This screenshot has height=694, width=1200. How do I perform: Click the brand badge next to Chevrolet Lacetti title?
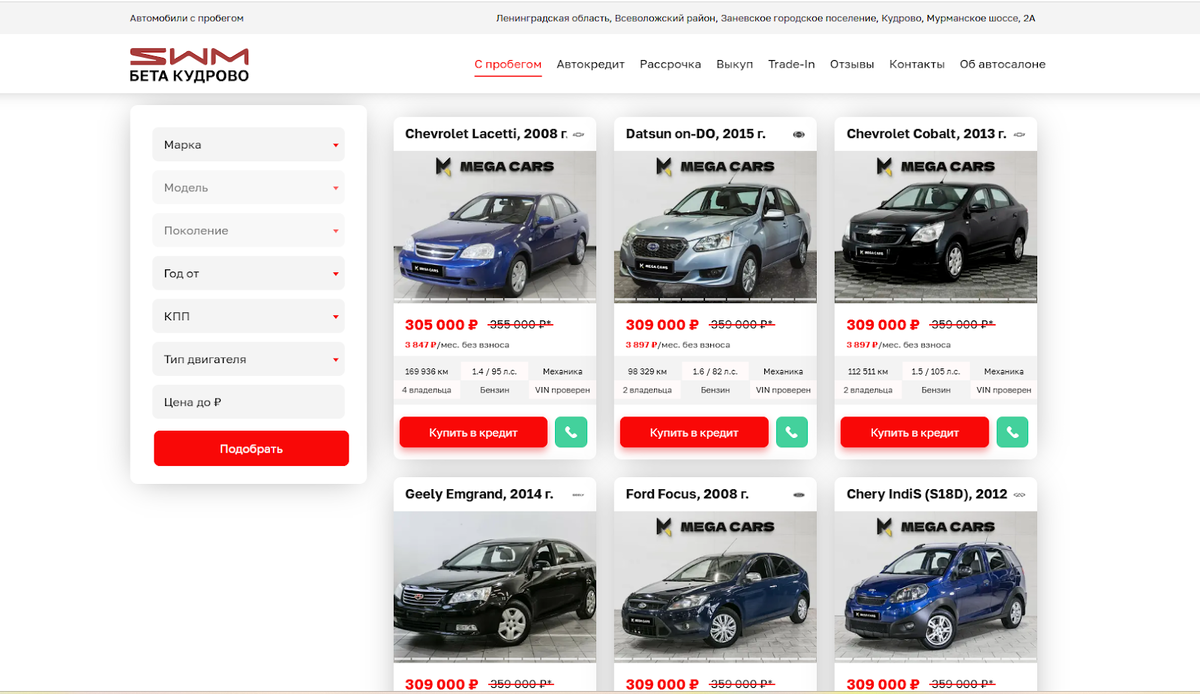(578, 134)
